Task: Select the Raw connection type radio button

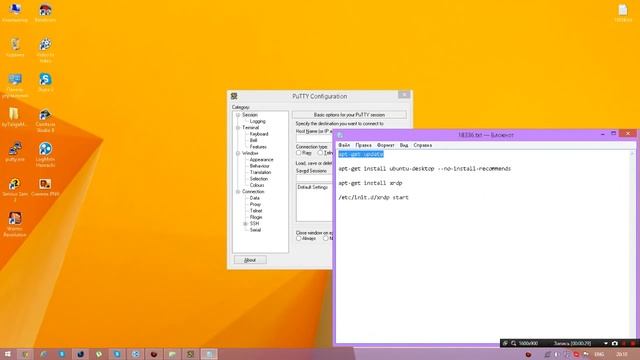Action: tap(299, 153)
